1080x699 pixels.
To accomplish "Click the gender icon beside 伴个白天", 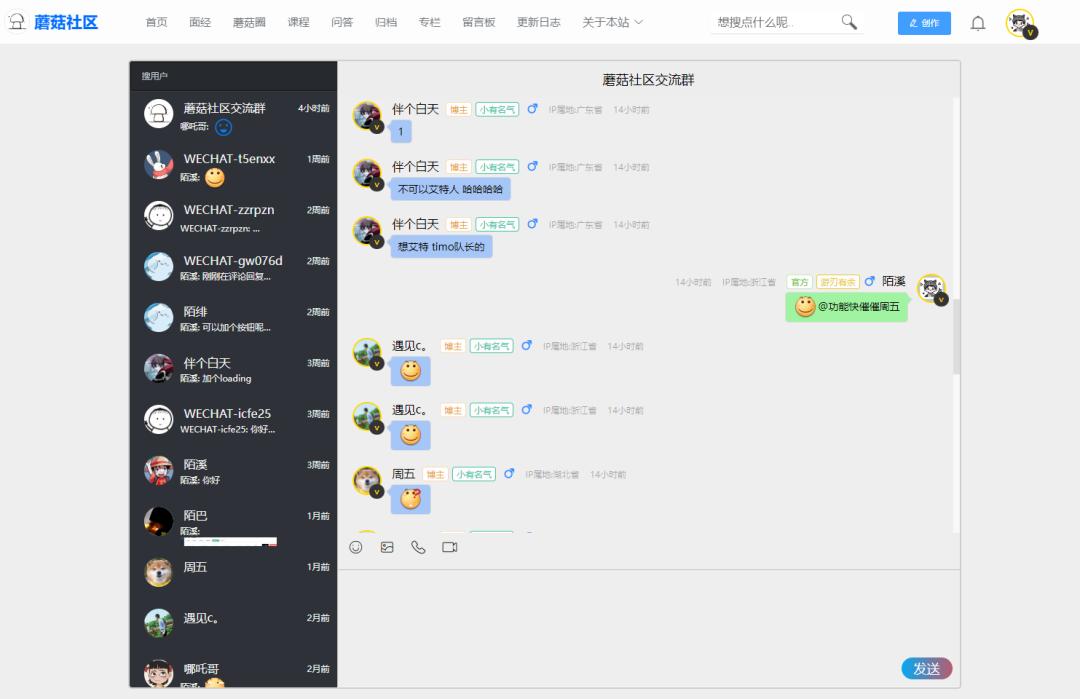I will pos(532,109).
